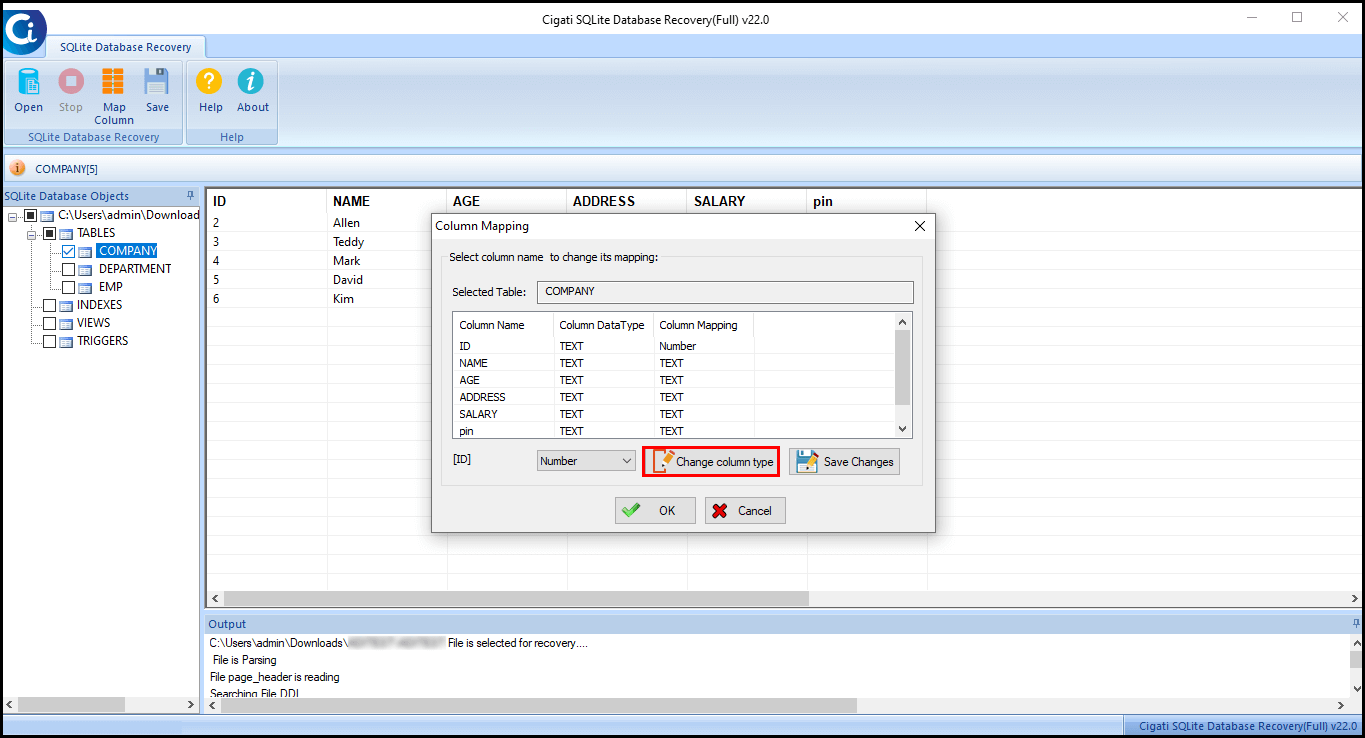Image resolution: width=1365 pixels, height=738 pixels.
Task: Select the ID row in column mapping list
Action: pos(675,346)
